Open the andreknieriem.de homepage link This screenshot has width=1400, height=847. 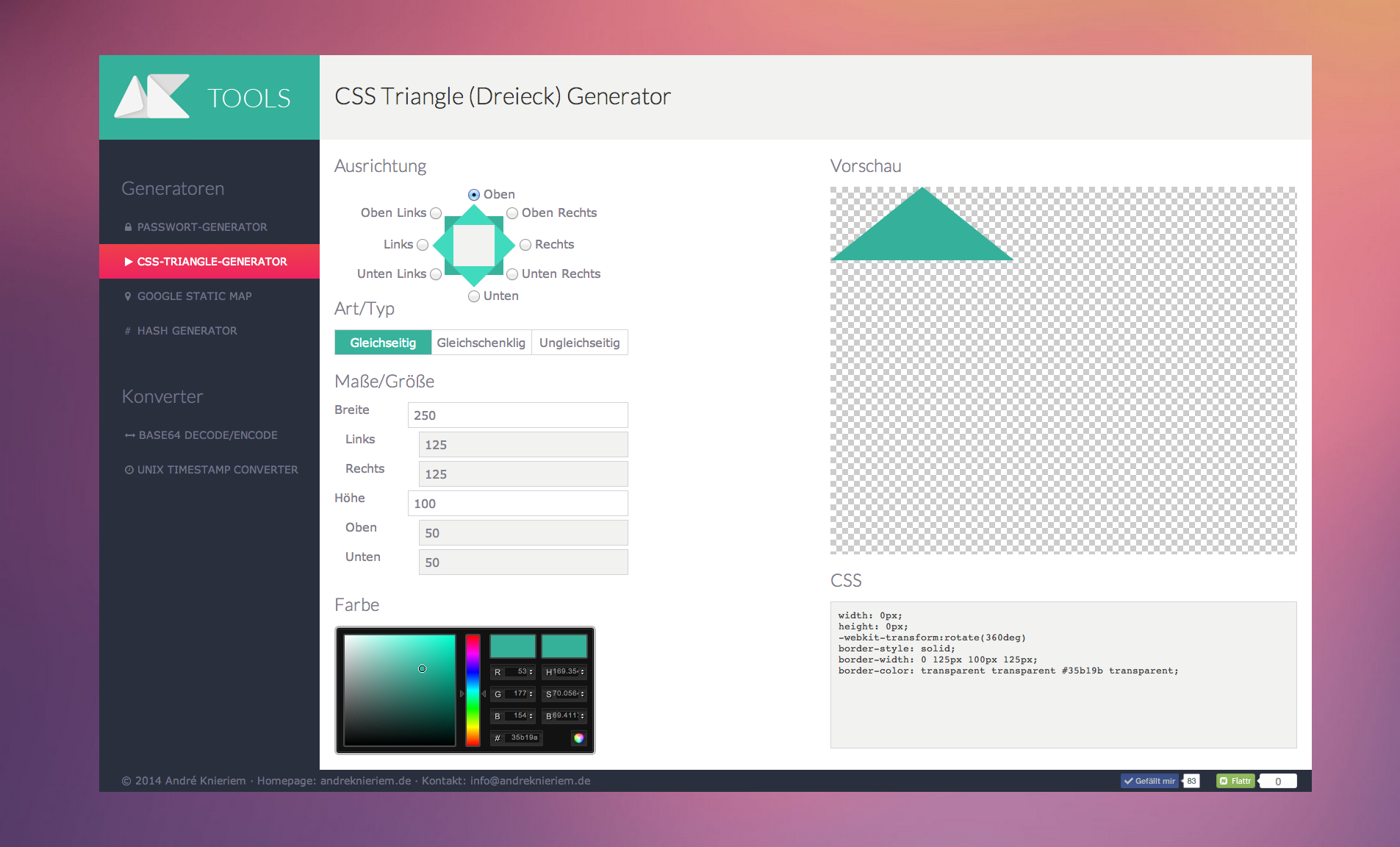365,781
